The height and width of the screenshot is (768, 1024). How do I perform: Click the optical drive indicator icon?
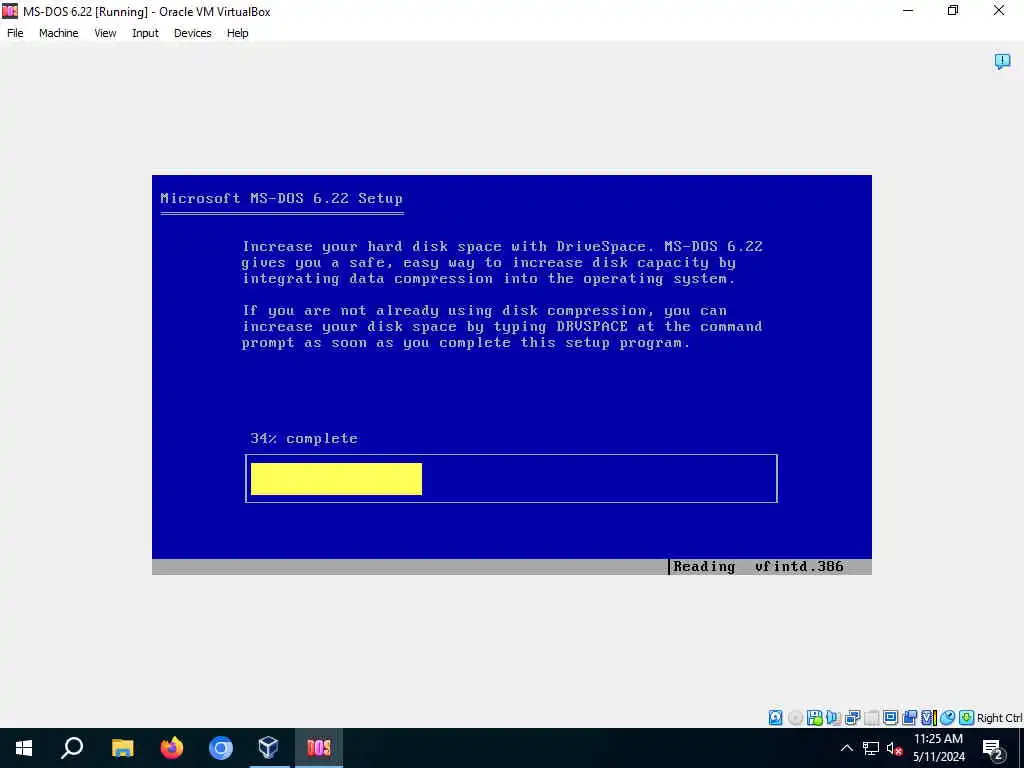(x=795, y=718)
